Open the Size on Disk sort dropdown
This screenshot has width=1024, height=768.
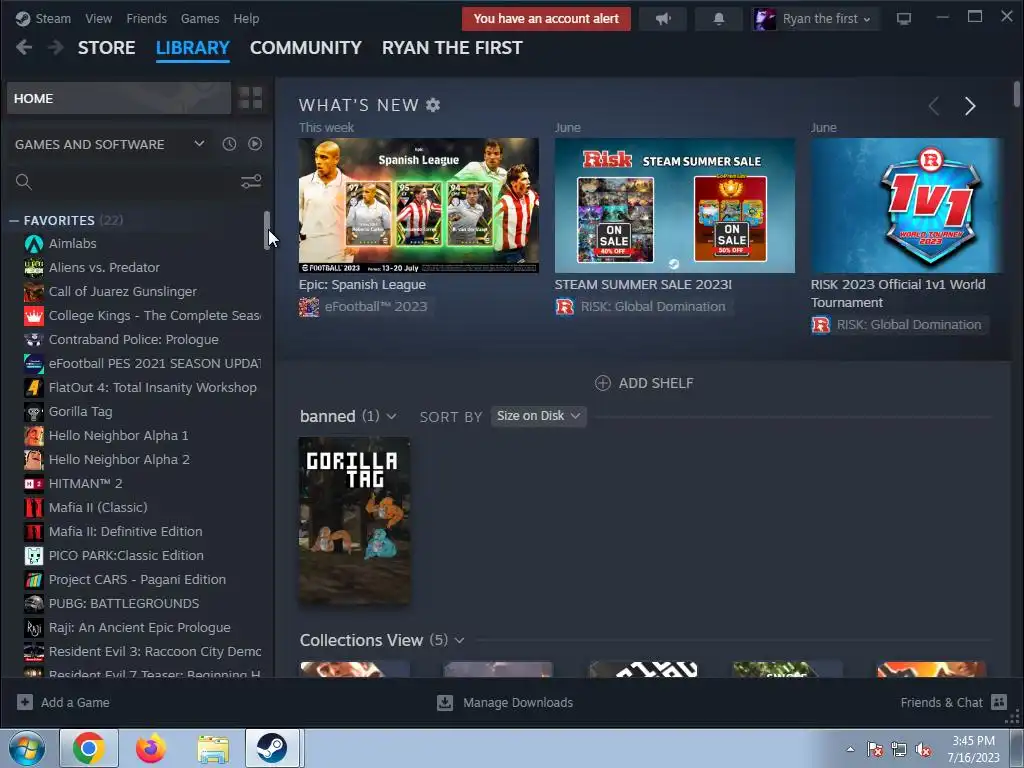(538, 416)
